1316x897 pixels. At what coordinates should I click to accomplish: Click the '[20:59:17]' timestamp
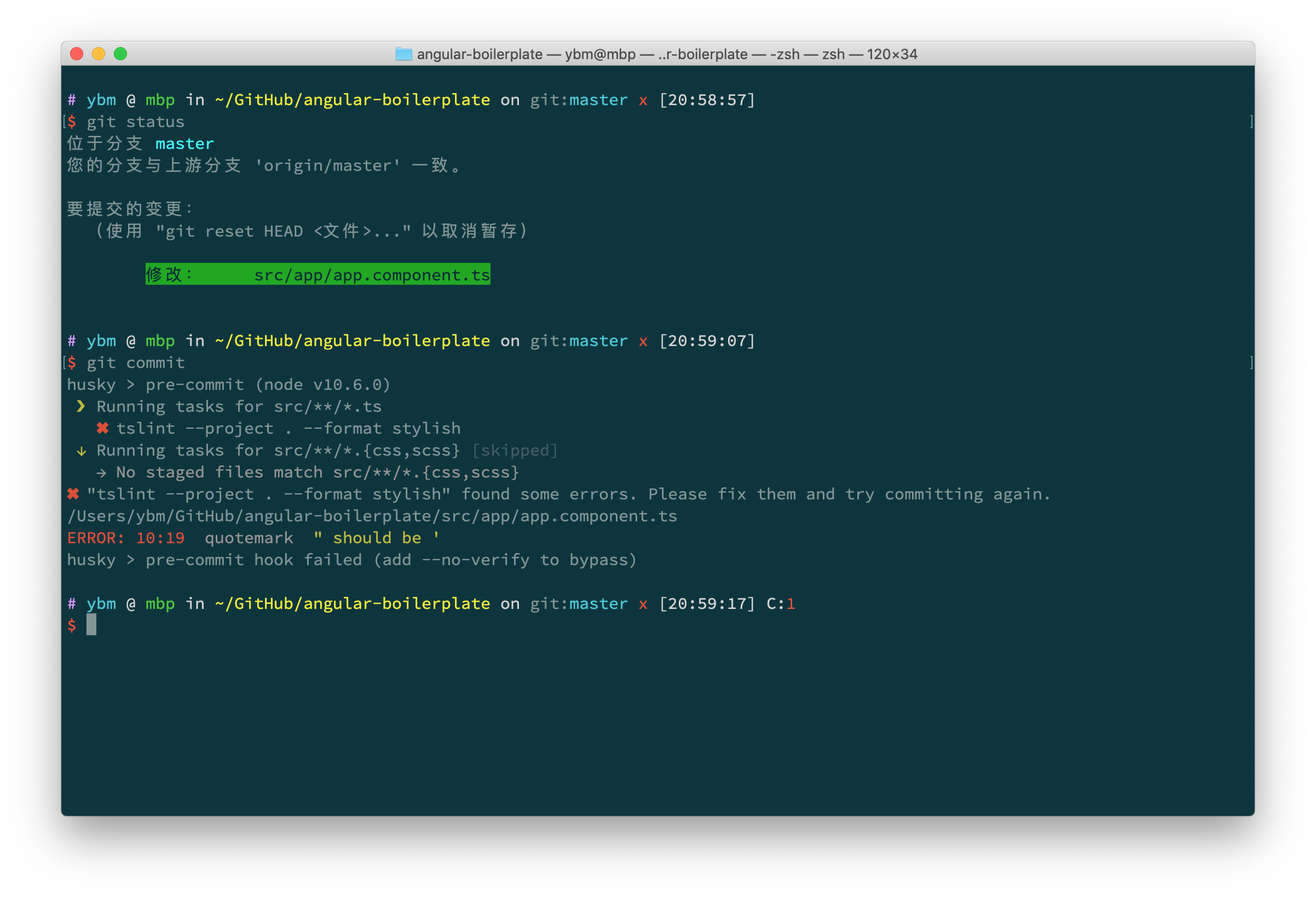pyautogui.click(x=707, y=604)
